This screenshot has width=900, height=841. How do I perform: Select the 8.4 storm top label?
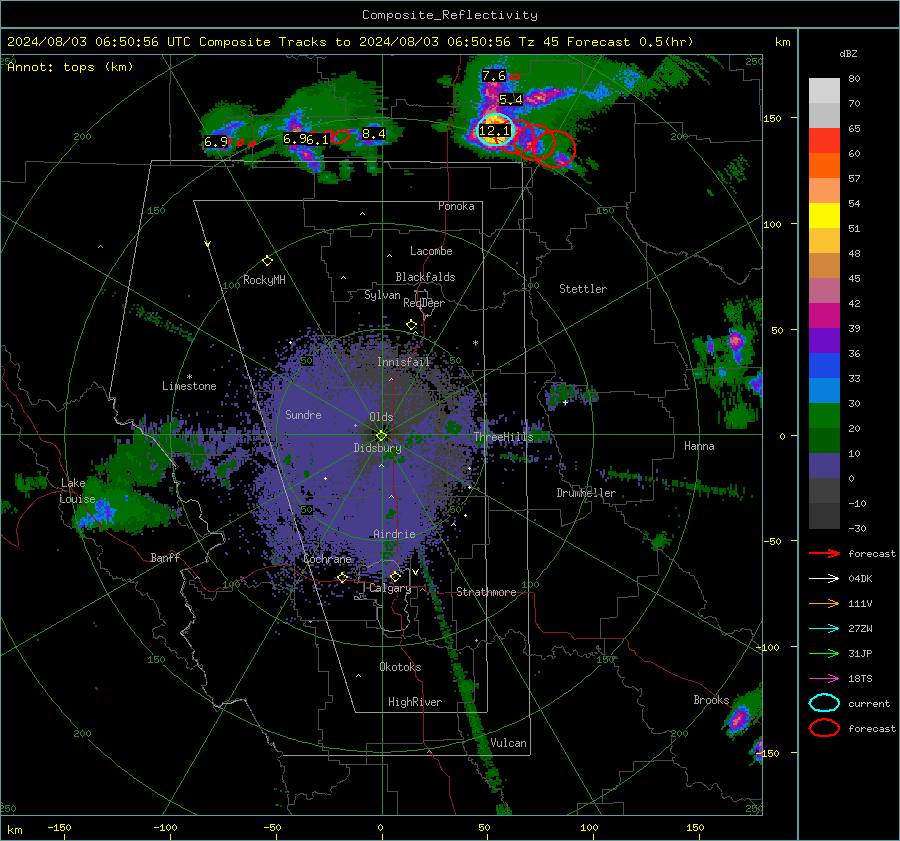pyautogui.click(x=374, y=134)
